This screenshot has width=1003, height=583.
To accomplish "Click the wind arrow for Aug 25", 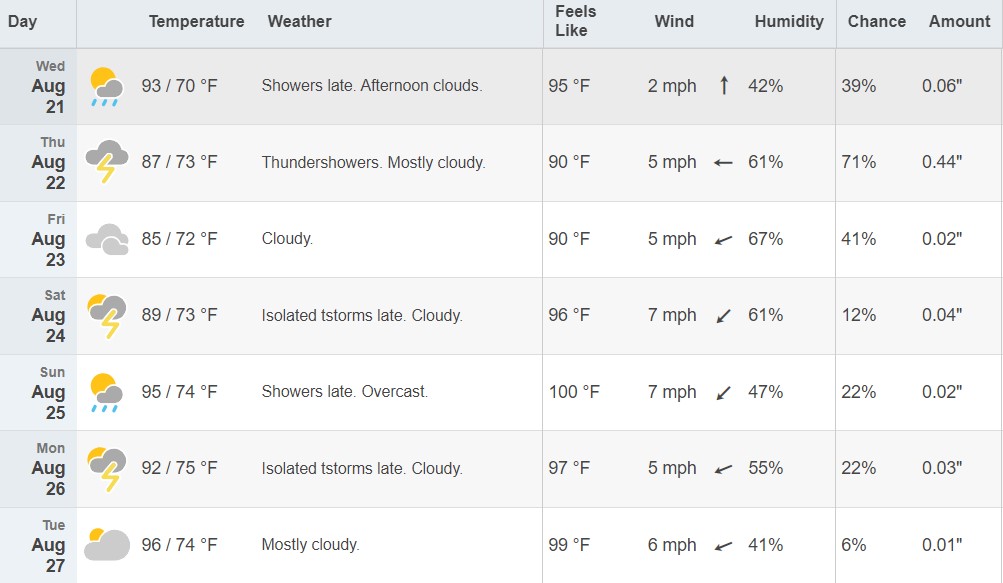I will click(x=723, y=392).
